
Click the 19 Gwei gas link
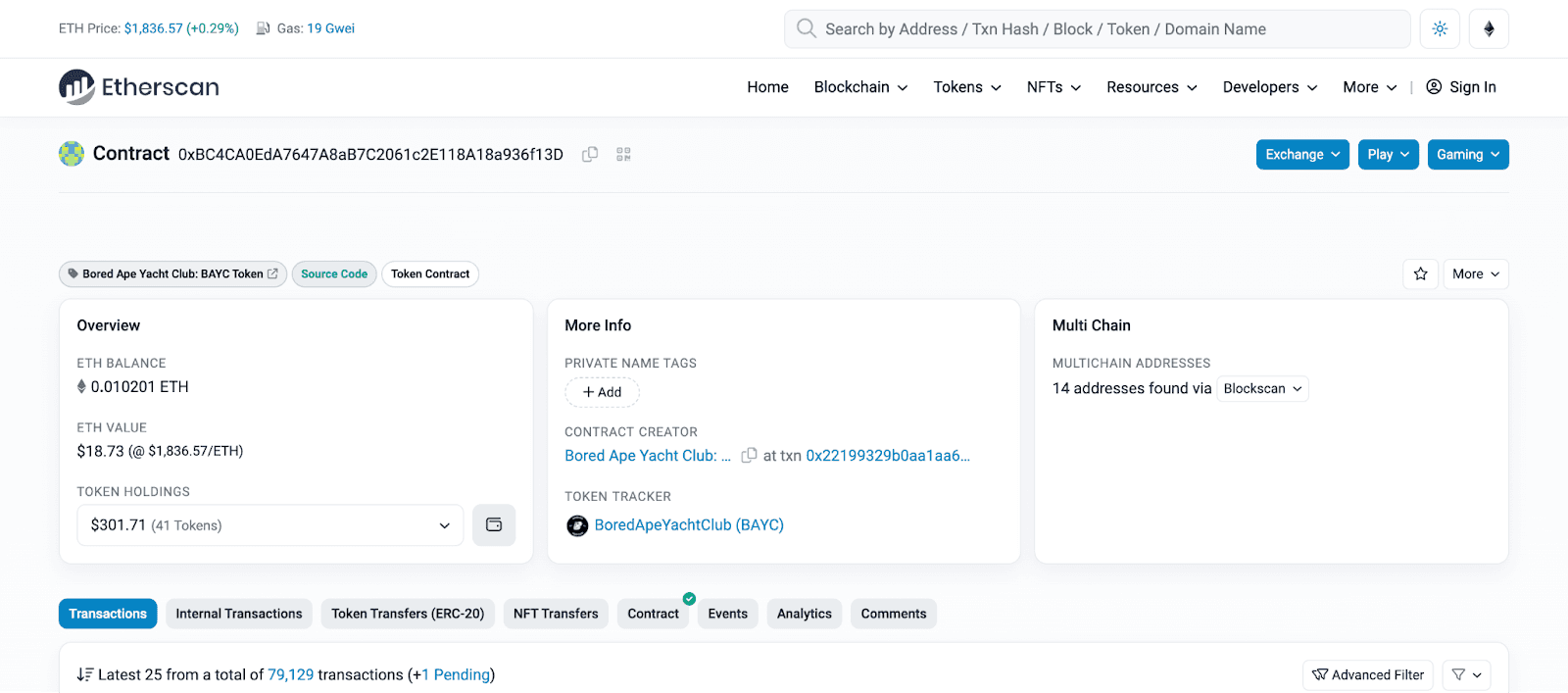[x=331, y=28]
